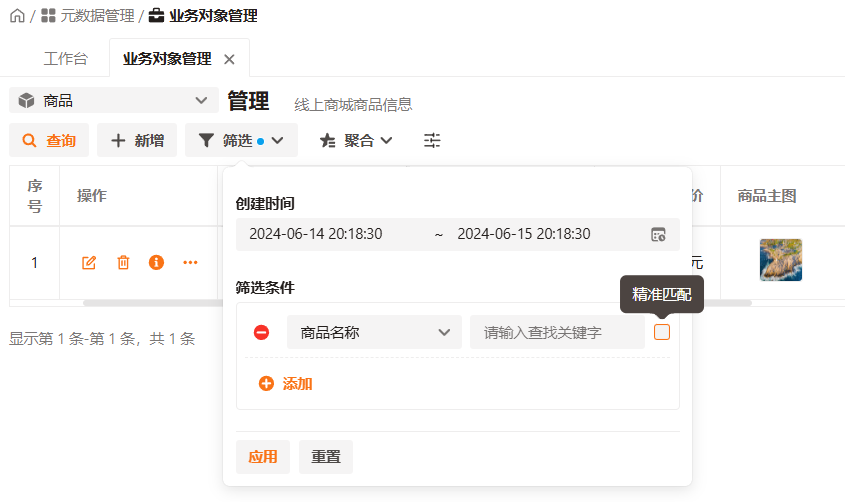The image size is (845, 502).
Task: Toggle the 筛选 filter dropdown
Action: [241, 141]
